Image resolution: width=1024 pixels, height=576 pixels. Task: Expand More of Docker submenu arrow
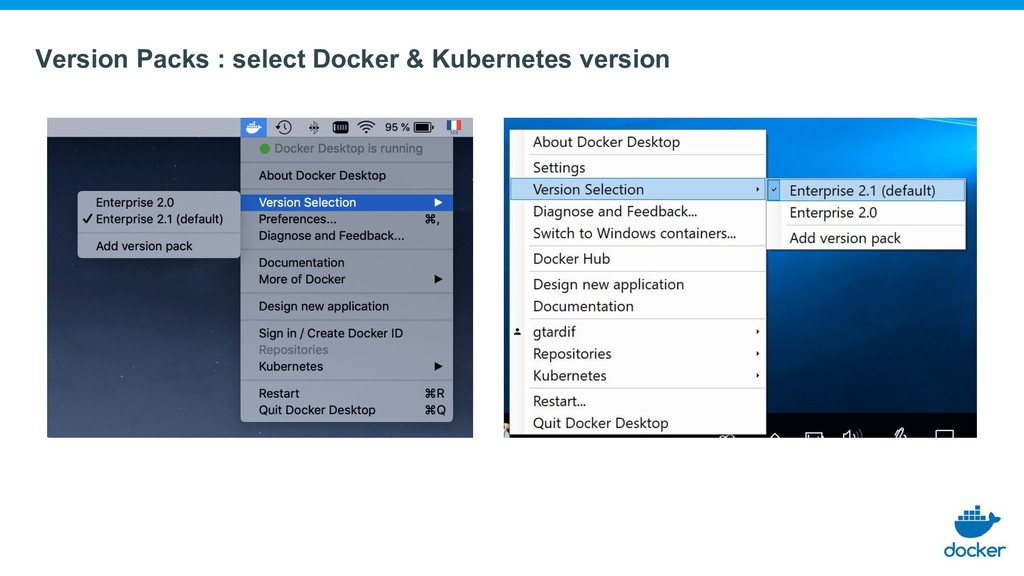(x=438, y=280)
